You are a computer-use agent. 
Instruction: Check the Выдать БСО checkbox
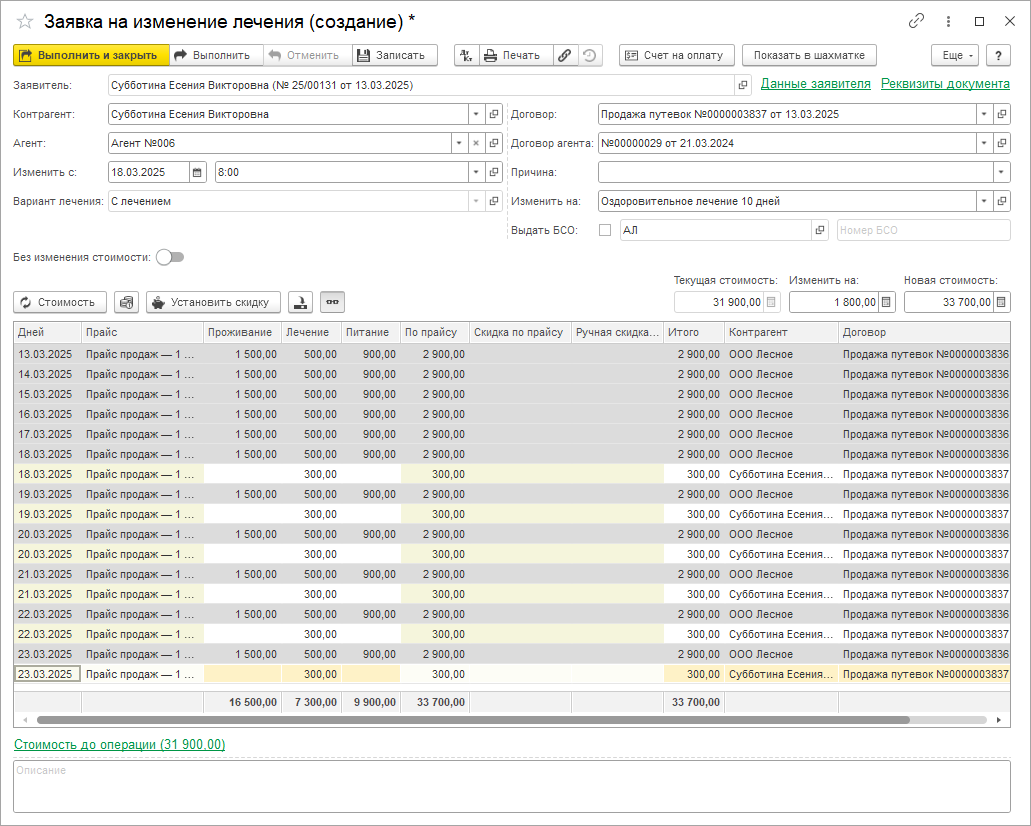point(604,230)
